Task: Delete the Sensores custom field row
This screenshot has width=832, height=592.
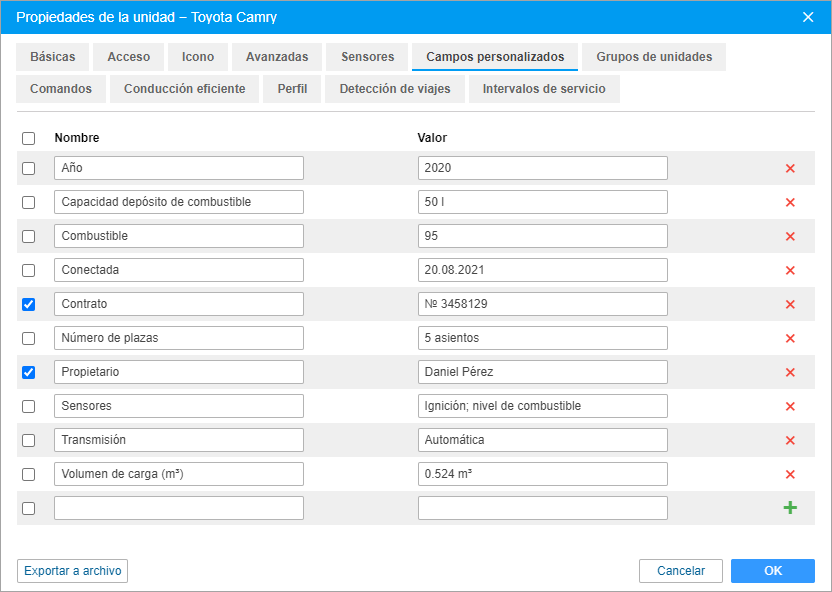Action: click(790, 406)
